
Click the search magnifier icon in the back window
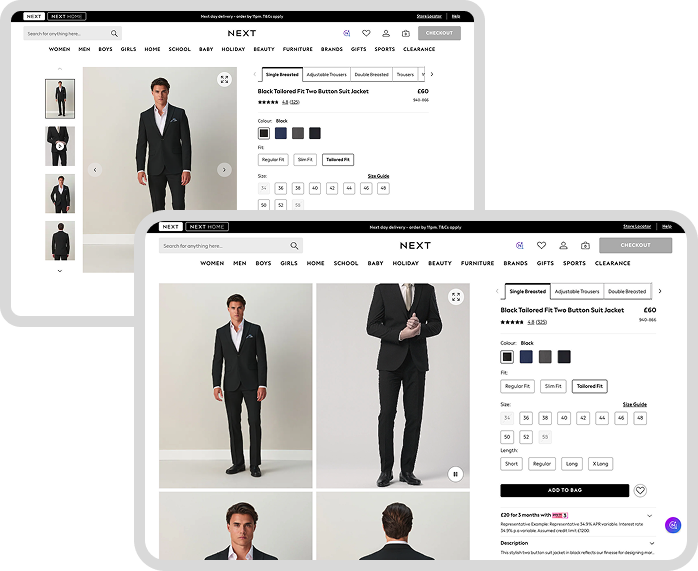(x=114, y=33)
